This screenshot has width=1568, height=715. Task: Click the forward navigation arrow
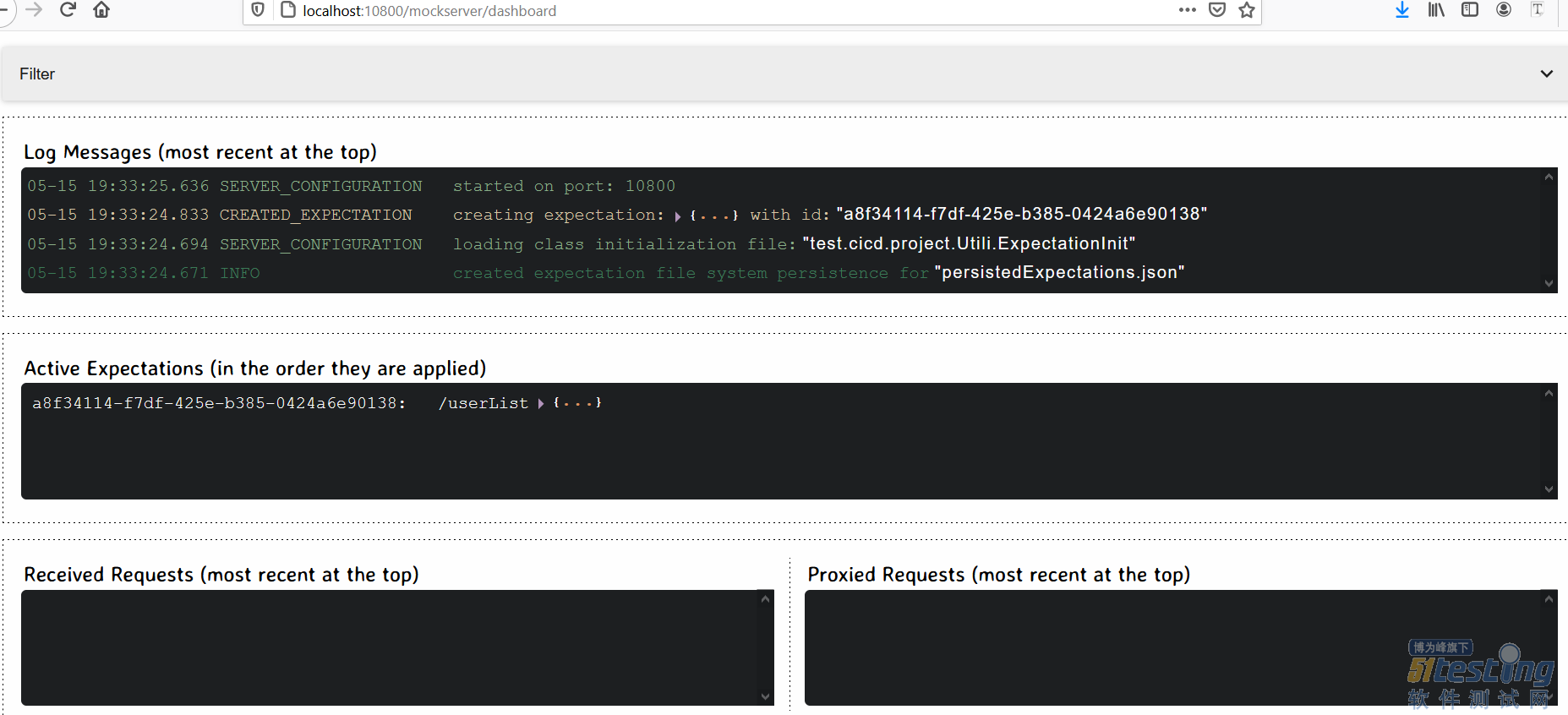[x=35, y=10]
